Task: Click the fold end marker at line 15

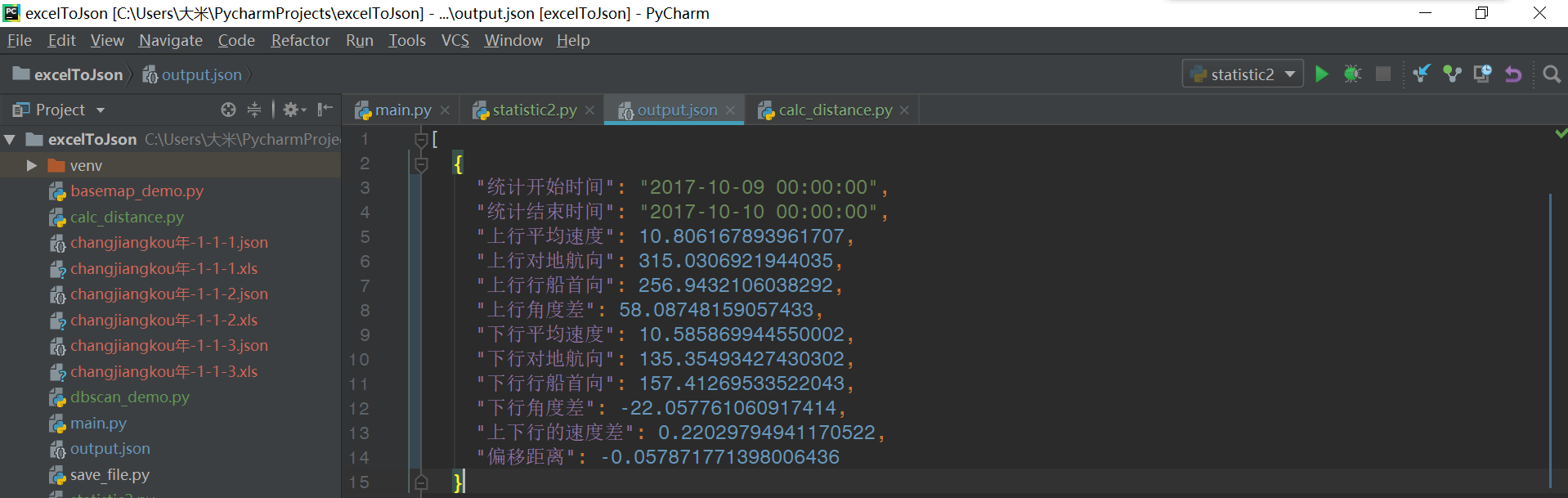Action: 421,482
